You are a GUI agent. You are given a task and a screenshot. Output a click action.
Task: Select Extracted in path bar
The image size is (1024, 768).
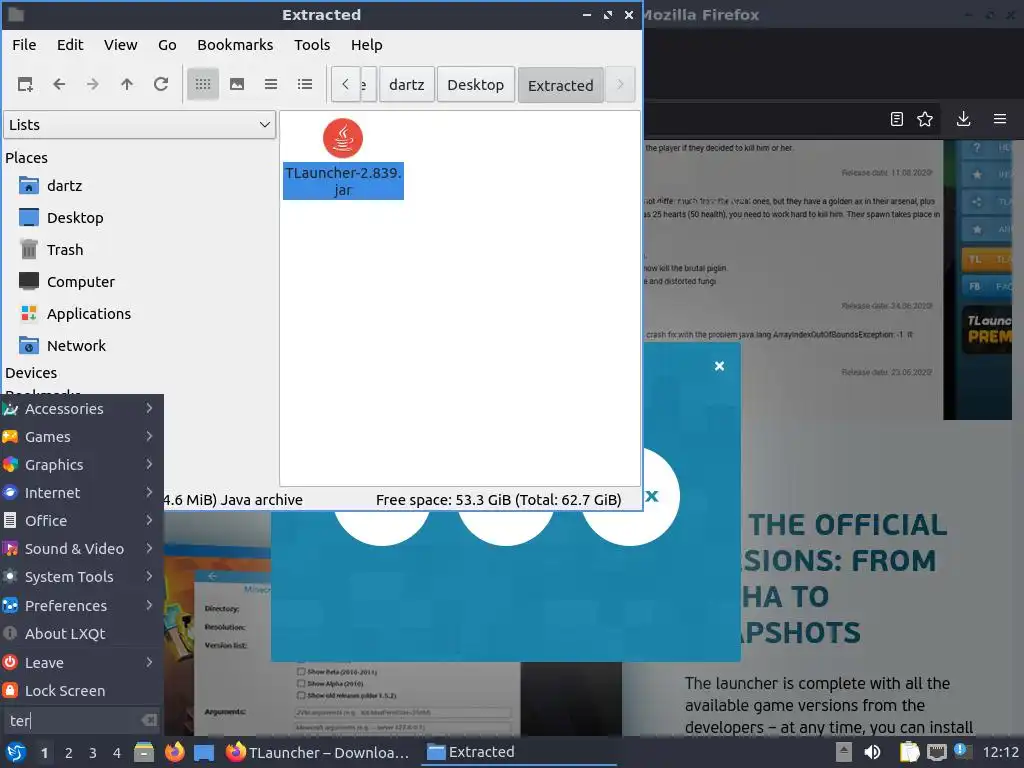[560, 86]
